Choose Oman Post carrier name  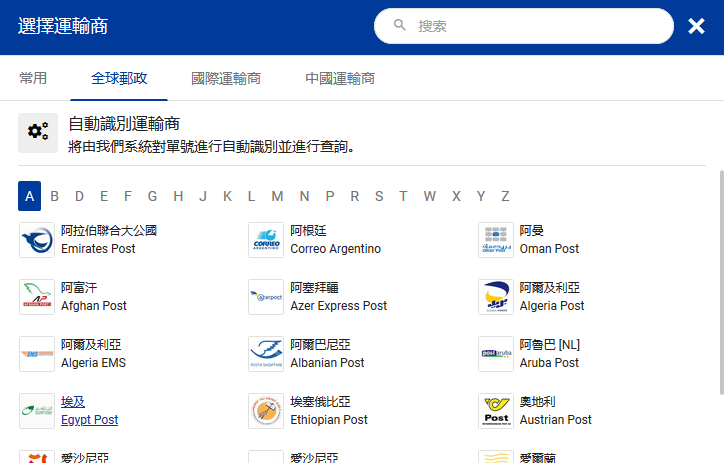pos(549,249)
